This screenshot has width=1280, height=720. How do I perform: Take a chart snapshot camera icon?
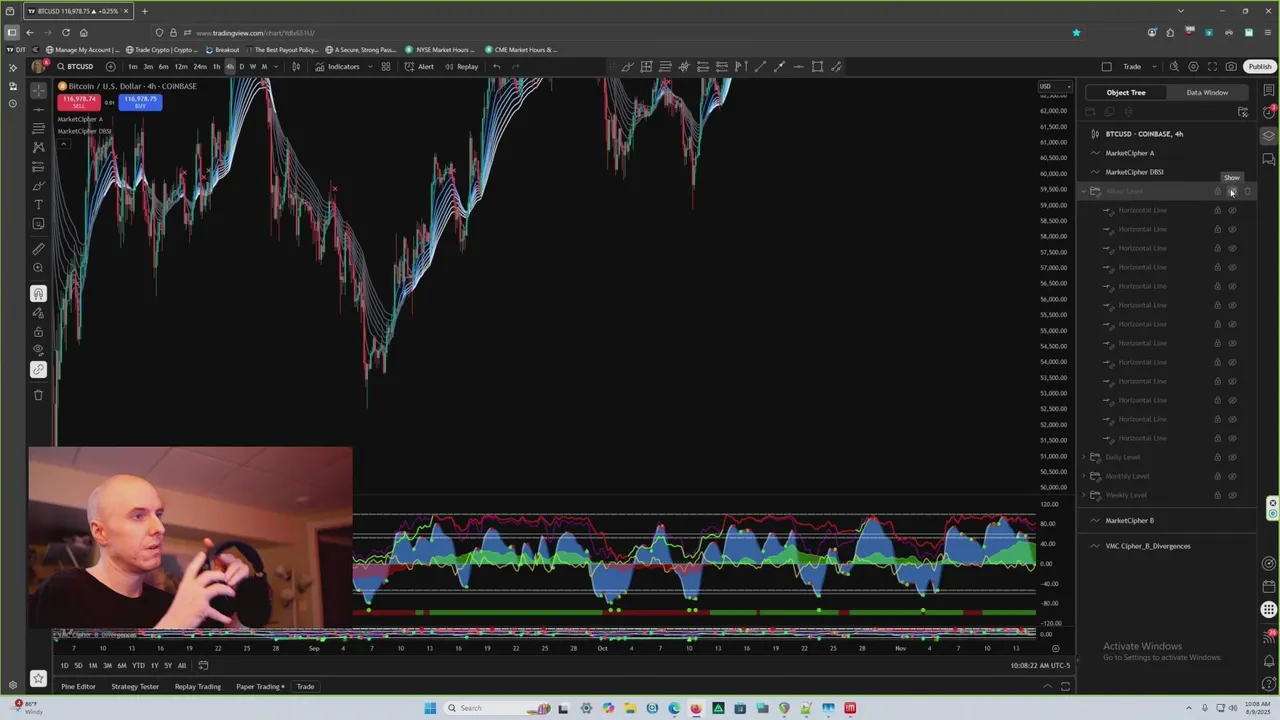coord(1231,67)
